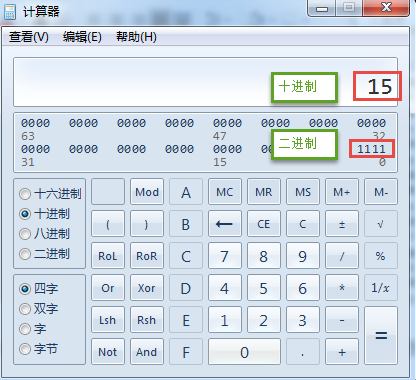The width and height of the screenshot is (416, 380).
Task: Click the hex digit F key
Action: [186, 352]
